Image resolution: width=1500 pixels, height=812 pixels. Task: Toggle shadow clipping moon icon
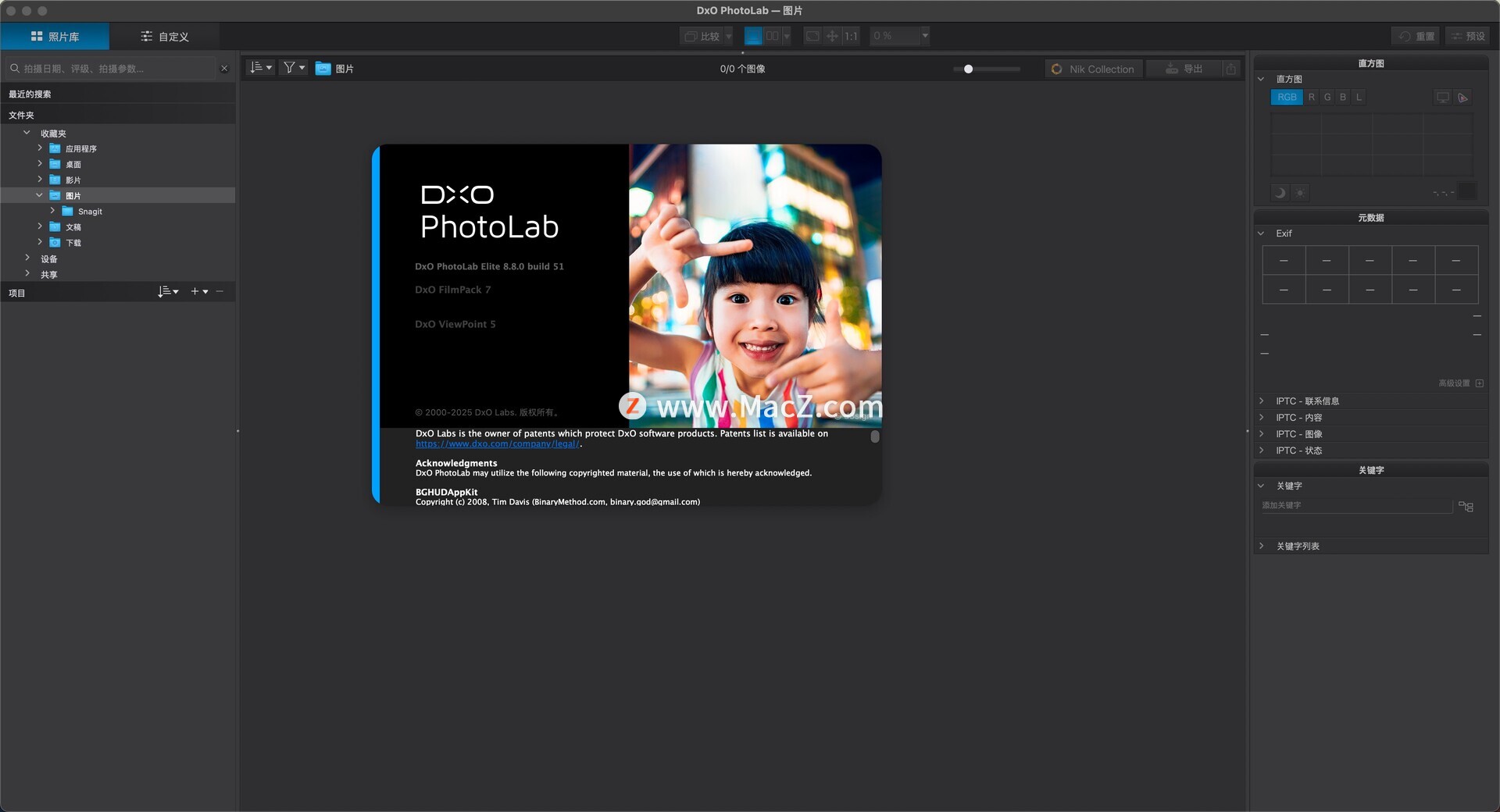[x=1280, y=192]
